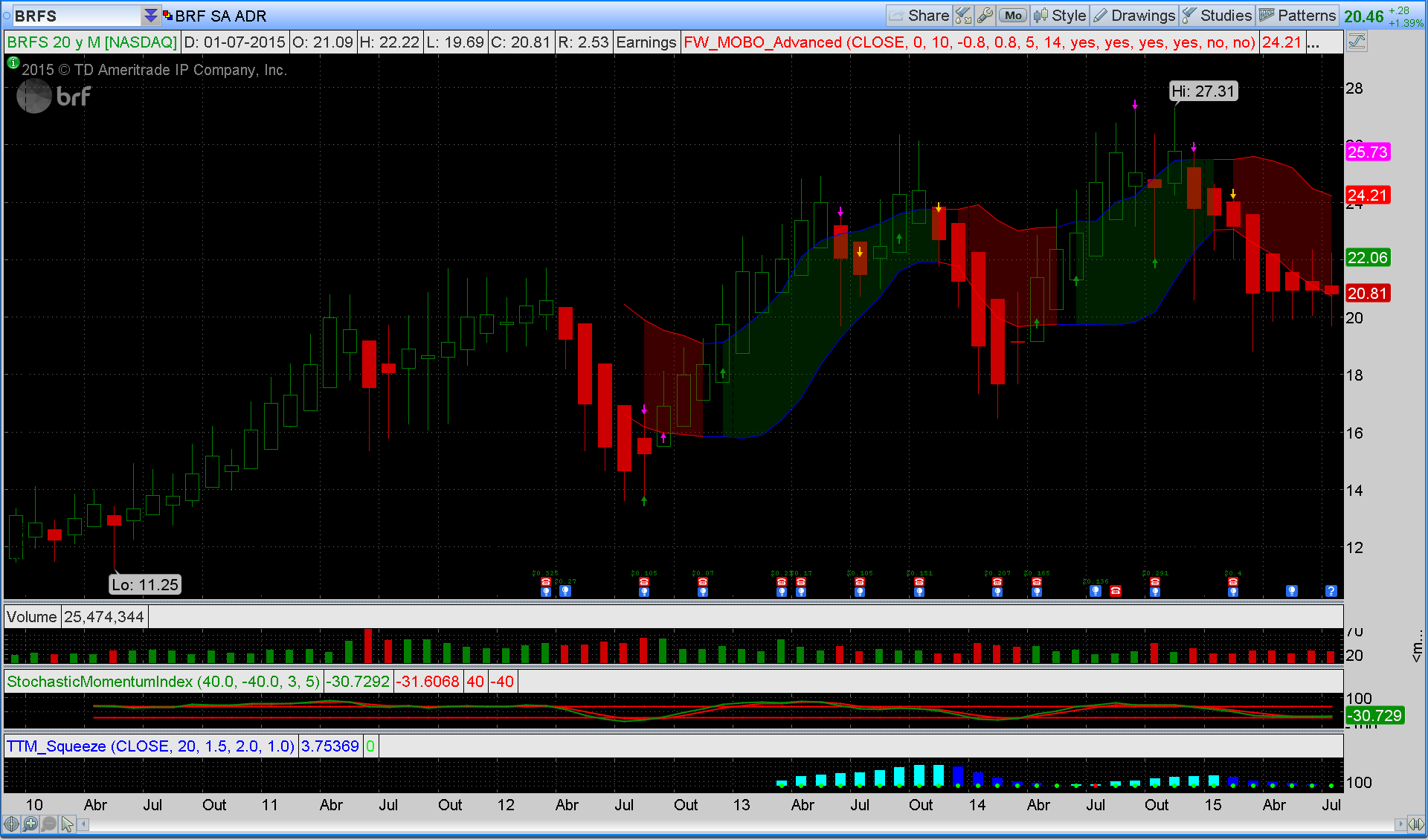The image size is (1428, 840).
Task: Click the ellipsis after FW_MOBO_Advanced value
Action: tap(1313, 42)
